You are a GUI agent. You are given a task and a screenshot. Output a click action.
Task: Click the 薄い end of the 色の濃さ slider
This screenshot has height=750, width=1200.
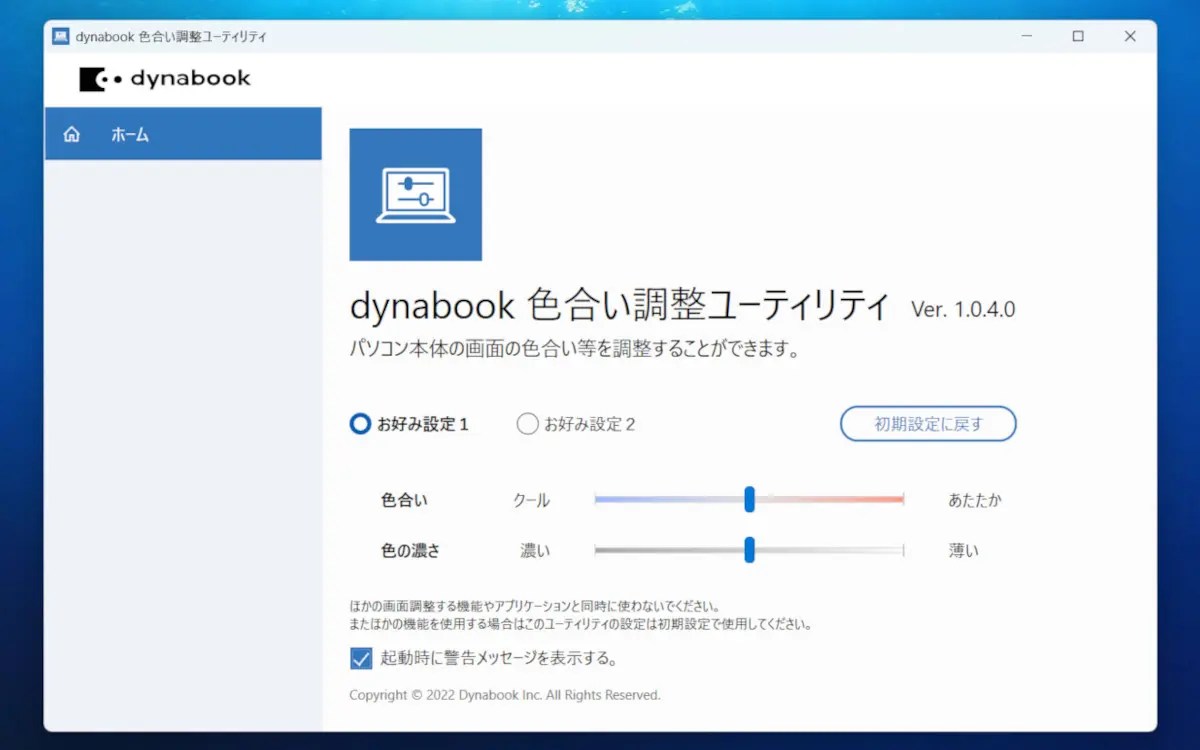pyautogui.click(x=898, y=550)
